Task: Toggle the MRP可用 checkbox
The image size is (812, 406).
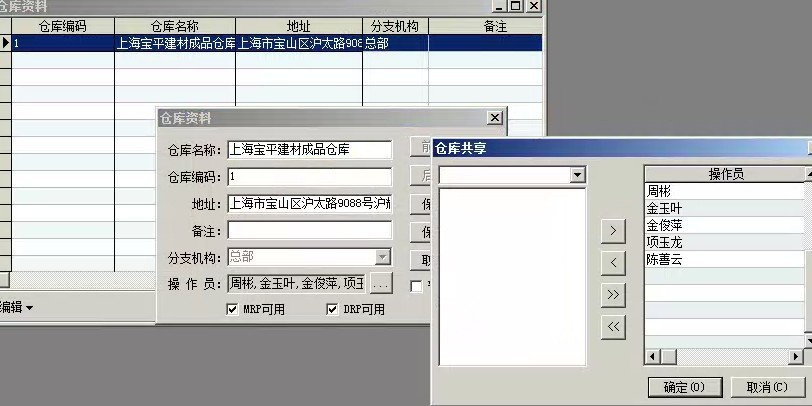Action: click(233, 310)
